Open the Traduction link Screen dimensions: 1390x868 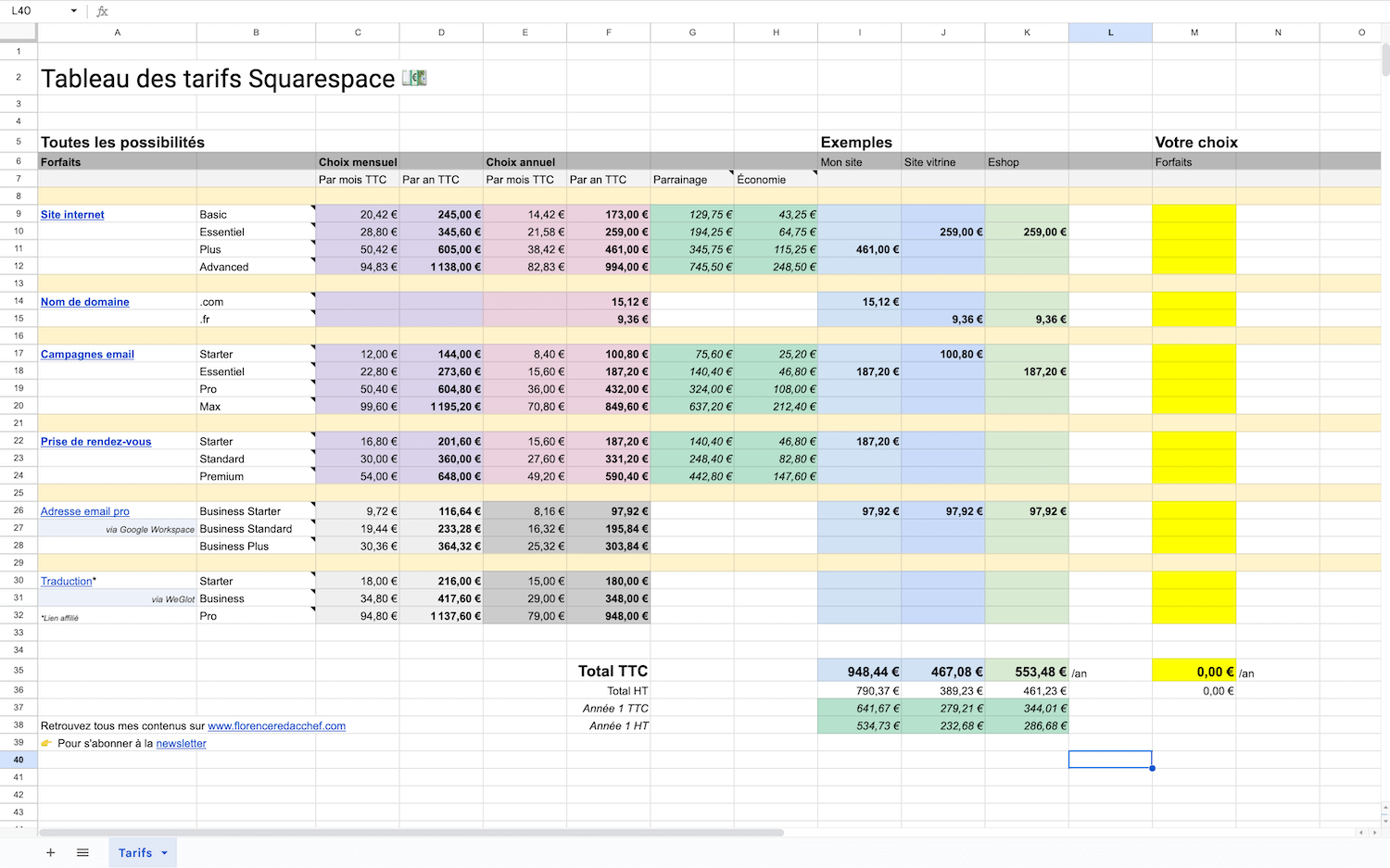tap(67, 582)
